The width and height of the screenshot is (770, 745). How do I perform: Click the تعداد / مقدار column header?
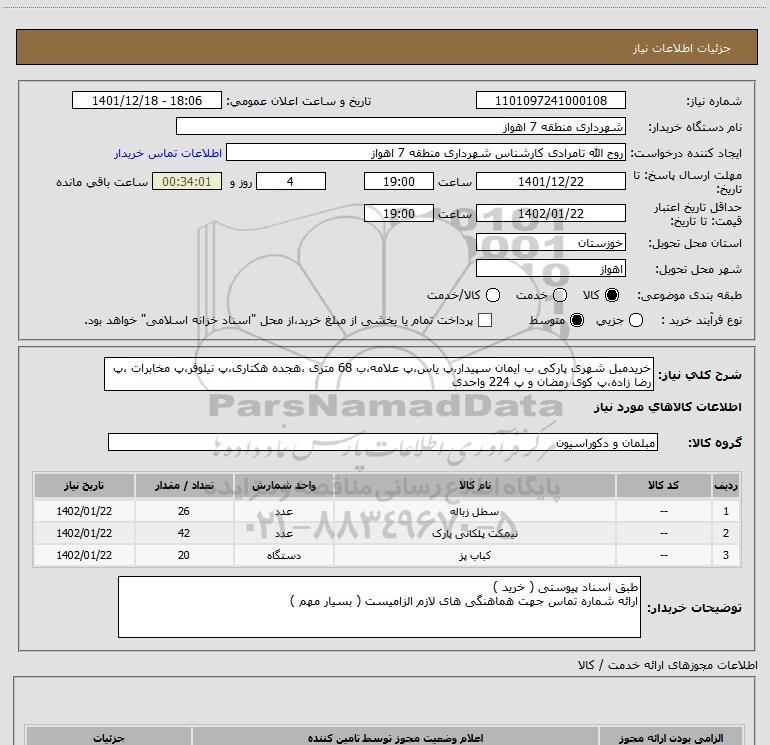click(x=184, y=486)
